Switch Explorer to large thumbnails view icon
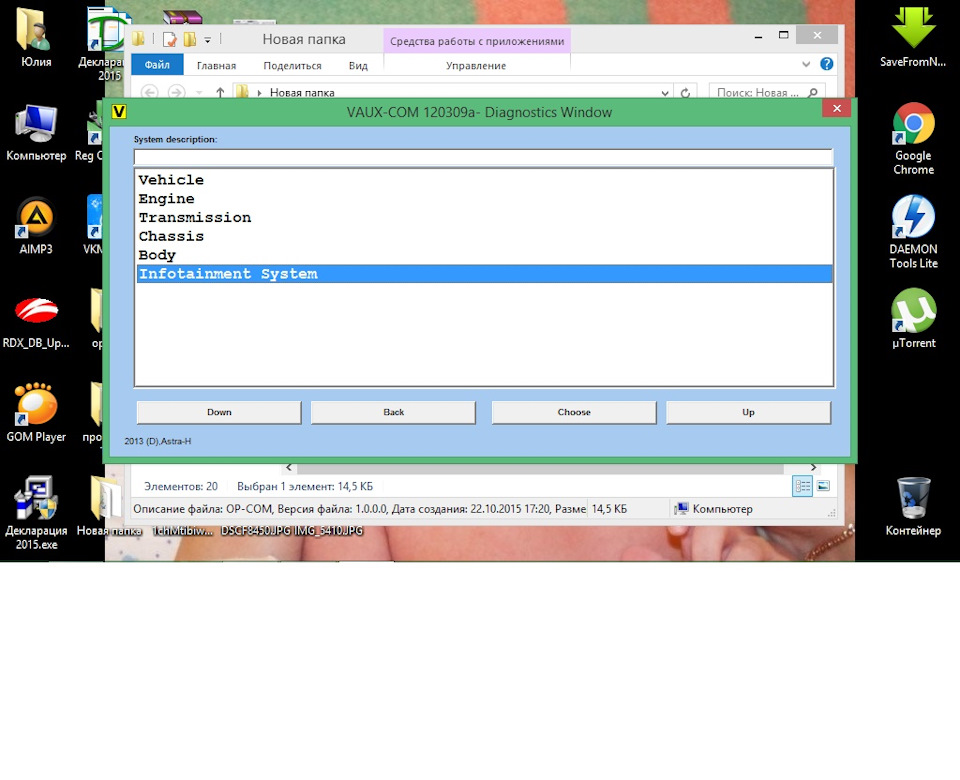960x780 pixels. (823, 486)
